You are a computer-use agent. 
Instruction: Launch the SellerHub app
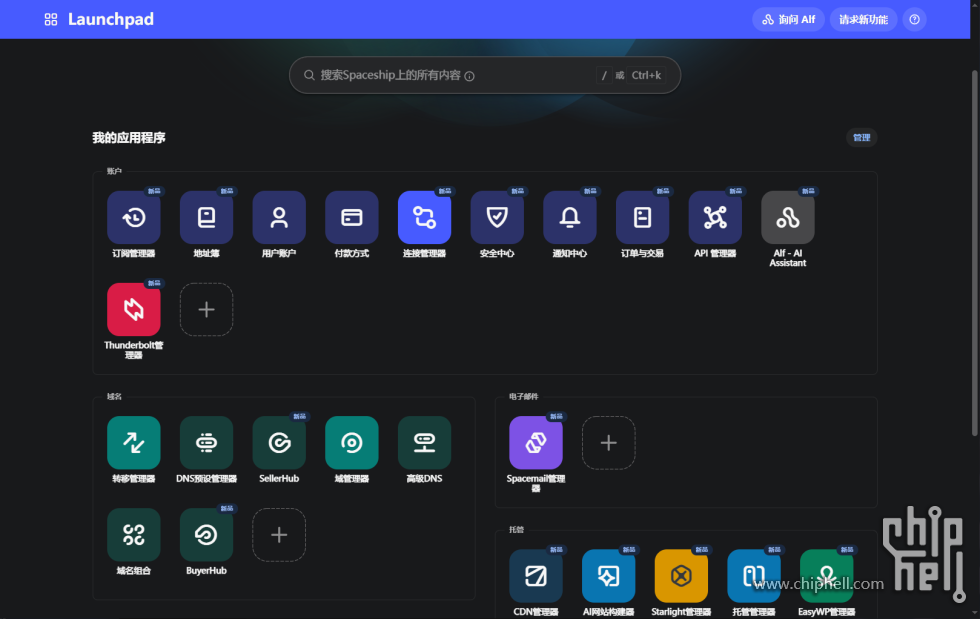279,443
